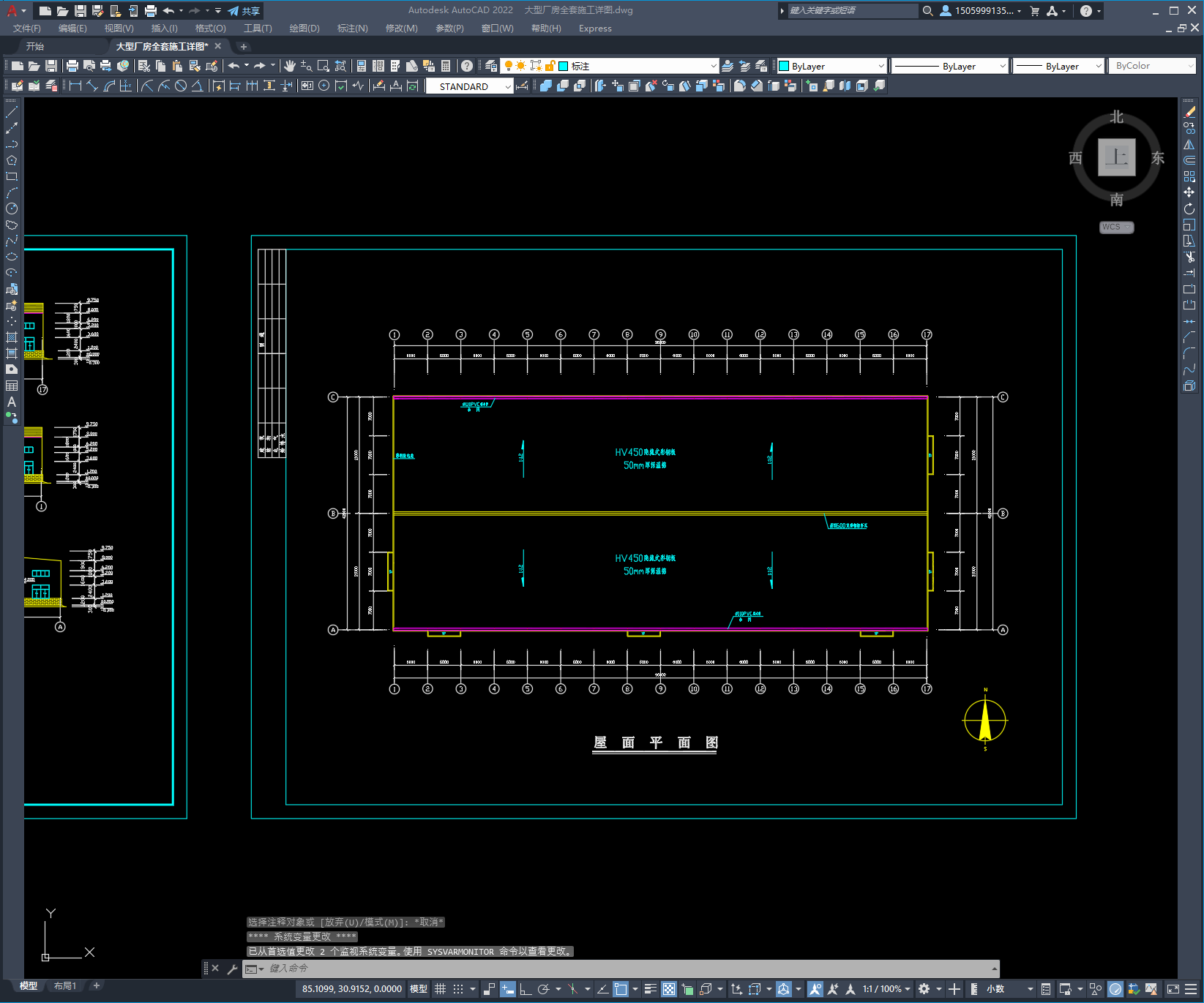Open the annotation scale 1:1 dropdown
The image size is (1204, 1003).
point(886,989)
